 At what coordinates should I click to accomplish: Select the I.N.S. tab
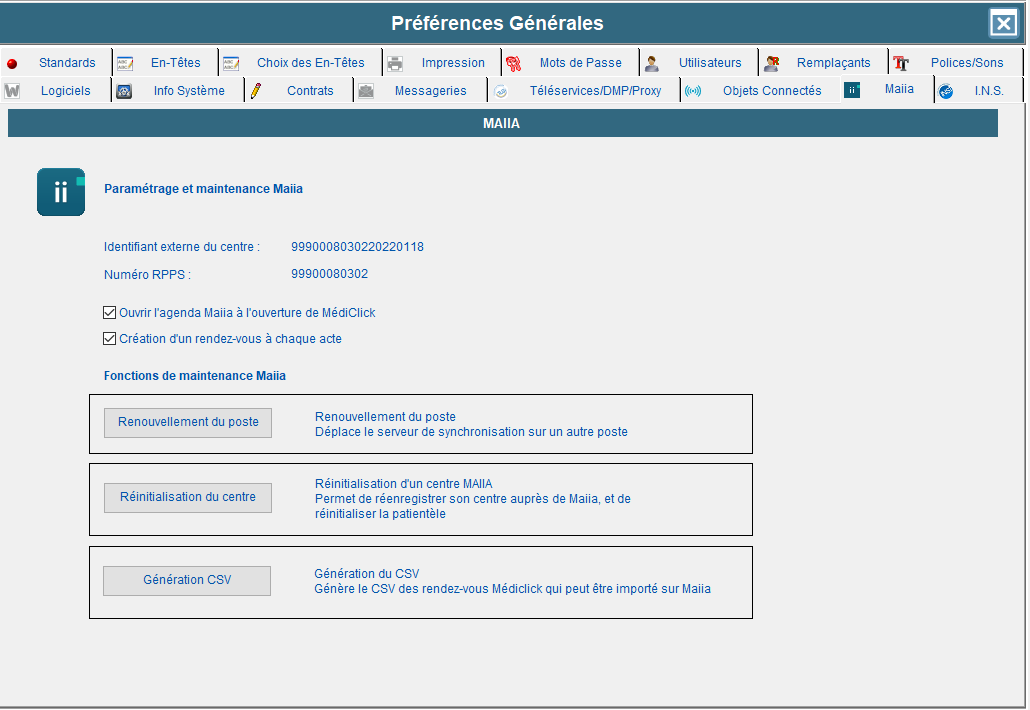pyautogui.click(x=988, y=91)
